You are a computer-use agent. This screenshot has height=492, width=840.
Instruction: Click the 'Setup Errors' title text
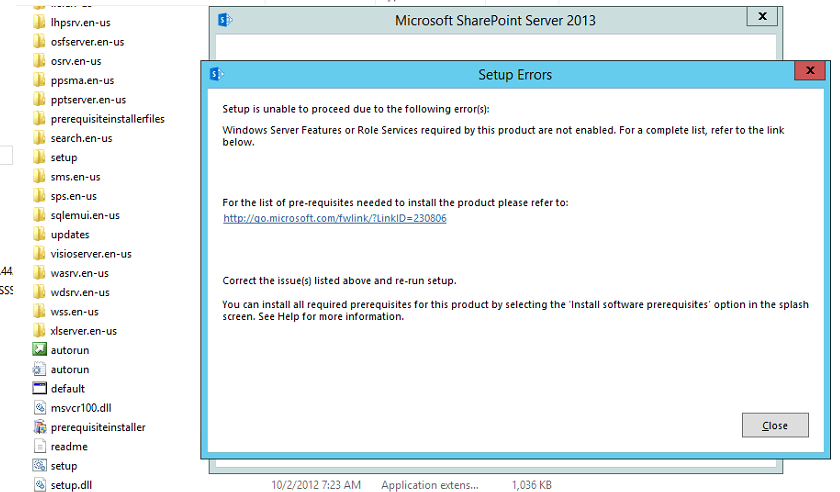pyautogui.click(x=515, y=74)
